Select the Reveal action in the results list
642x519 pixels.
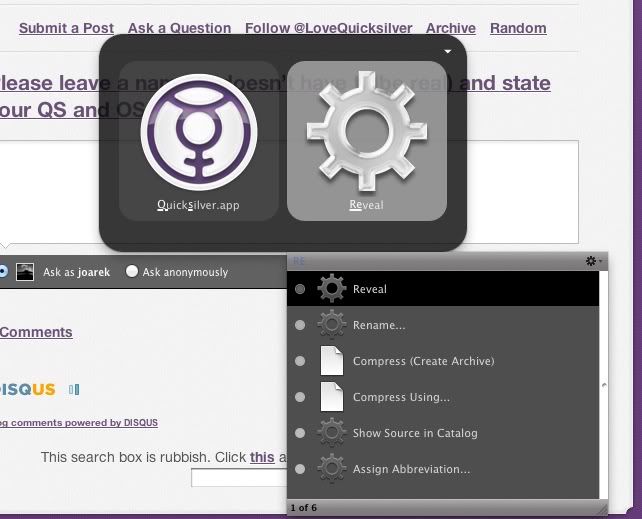[443, 289]
